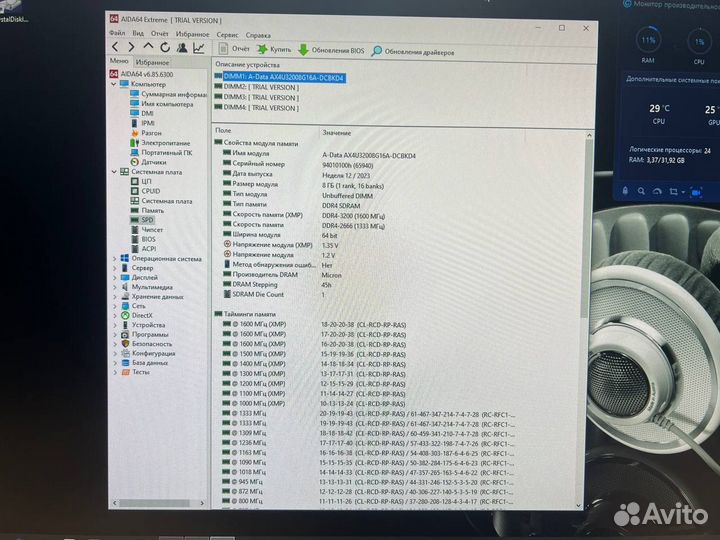The height and width of the screenshot is (540, 720).
Task: Select the Чипсет tree item
Action: pos(147,230)
